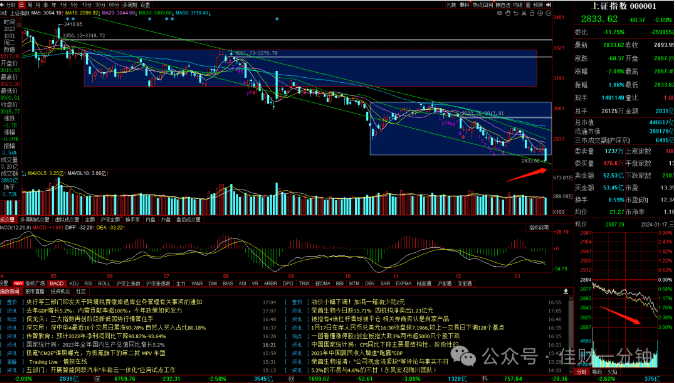Viewport: 675px width, 383px height.
Task: Click the hand drag tool icon
Action: click(508, 13)
